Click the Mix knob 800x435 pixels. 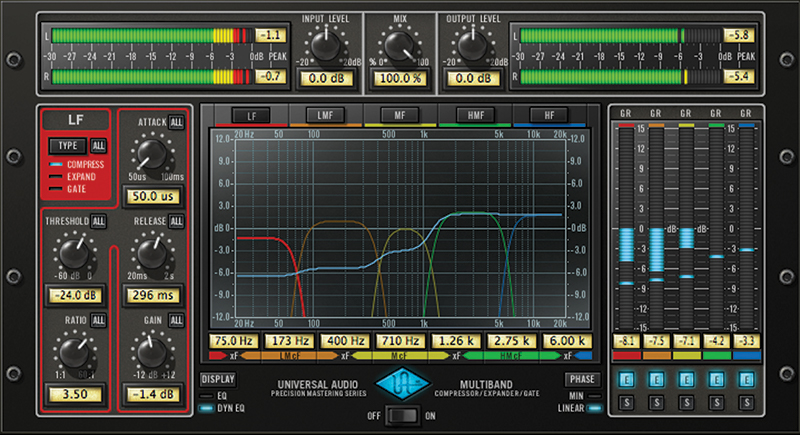[399, 44]
